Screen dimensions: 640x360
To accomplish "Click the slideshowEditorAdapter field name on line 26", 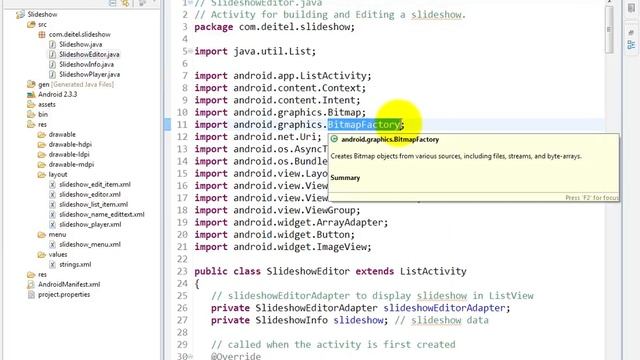I will click(444, 308).
